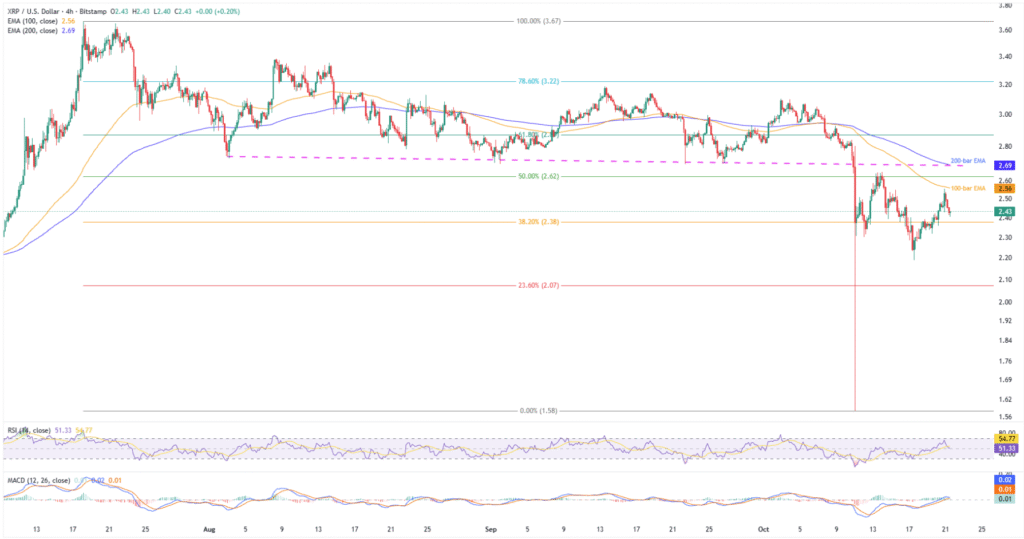Viewport: 1024px width, 539px height.
Task: Click the MACD (12, 26, close) indicator label
Action: click(36, 481)
